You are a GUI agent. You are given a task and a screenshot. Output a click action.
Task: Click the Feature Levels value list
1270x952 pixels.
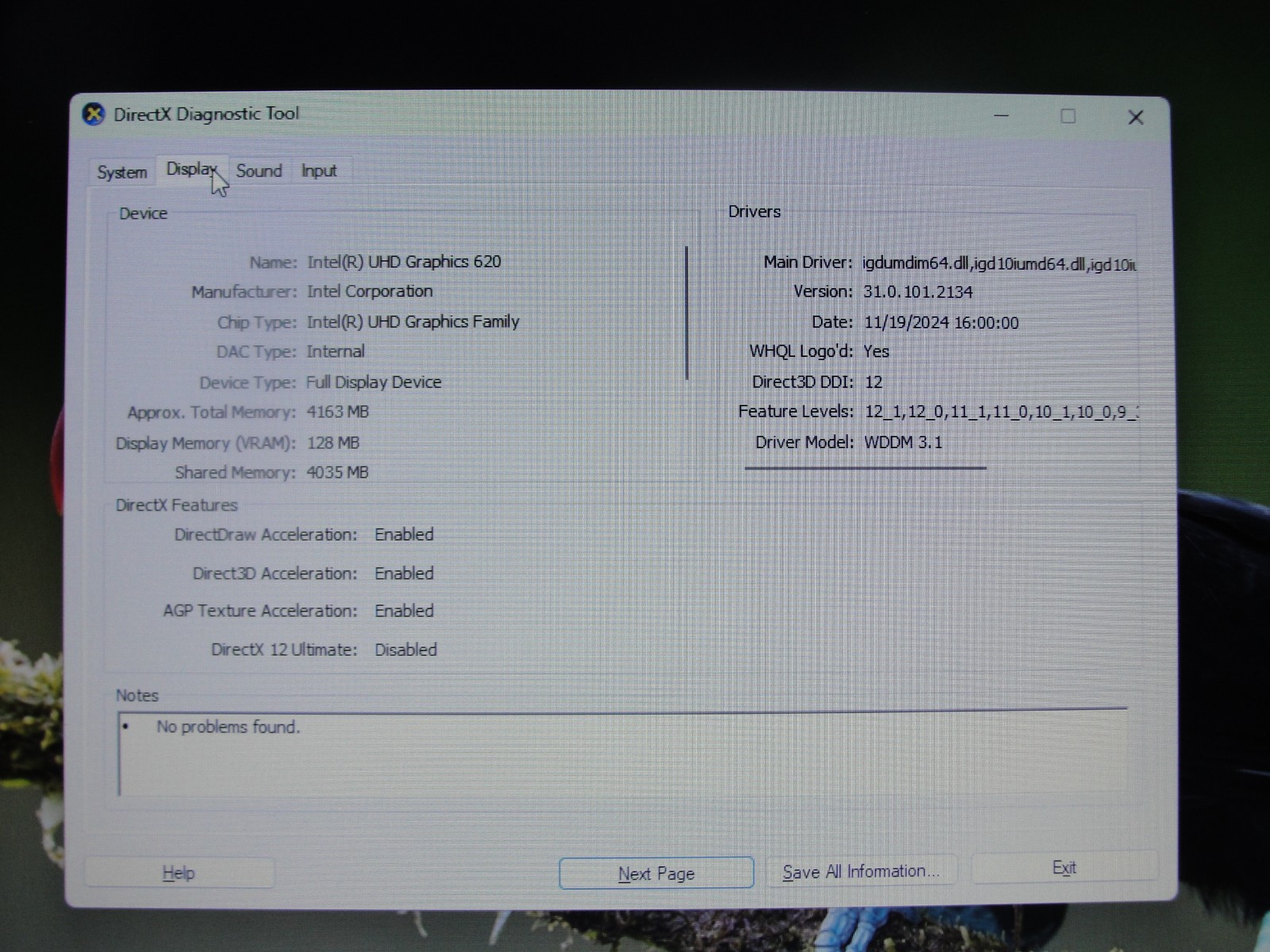1002,412
